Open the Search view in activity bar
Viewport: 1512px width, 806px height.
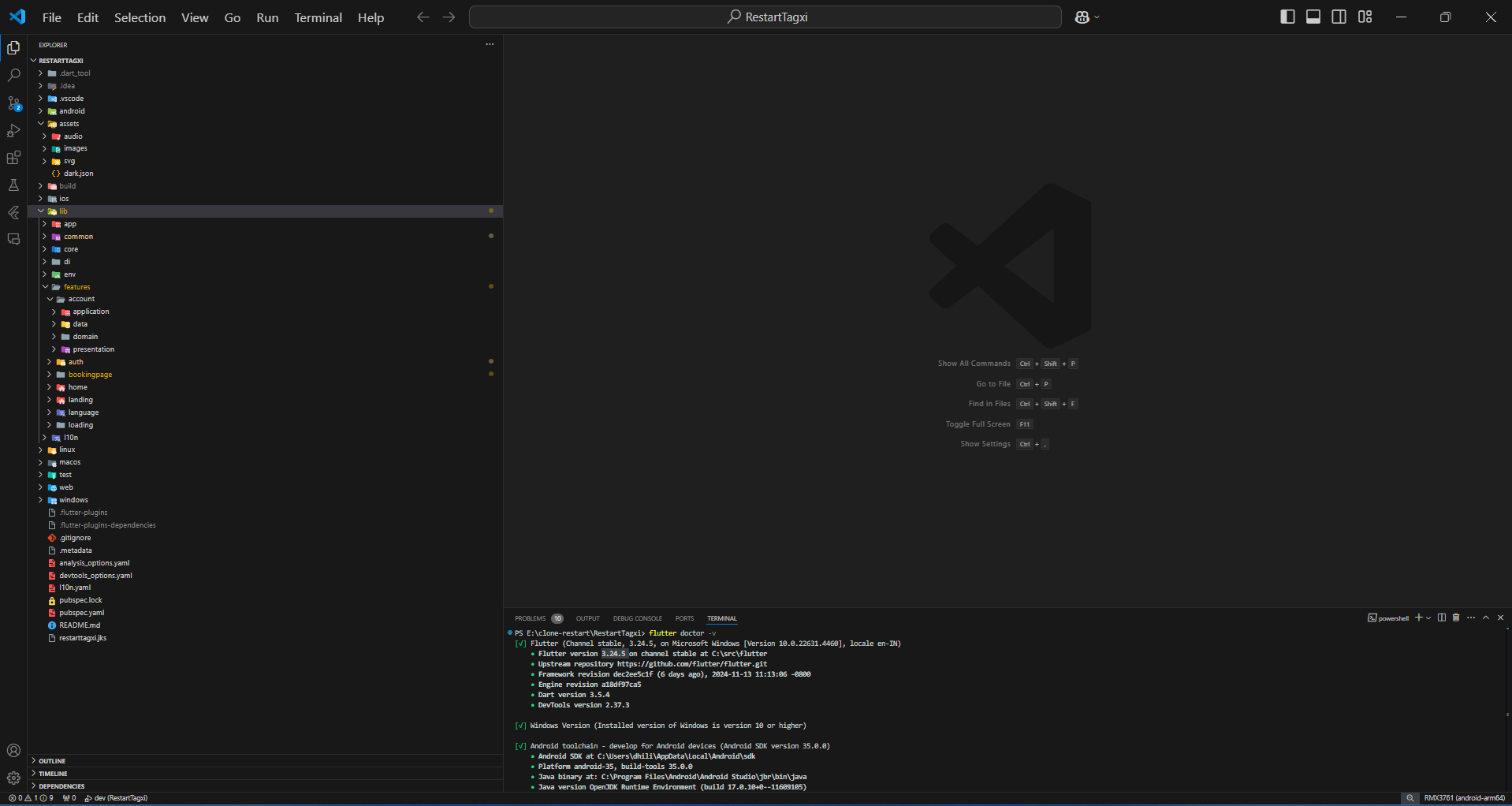[14, 76]
